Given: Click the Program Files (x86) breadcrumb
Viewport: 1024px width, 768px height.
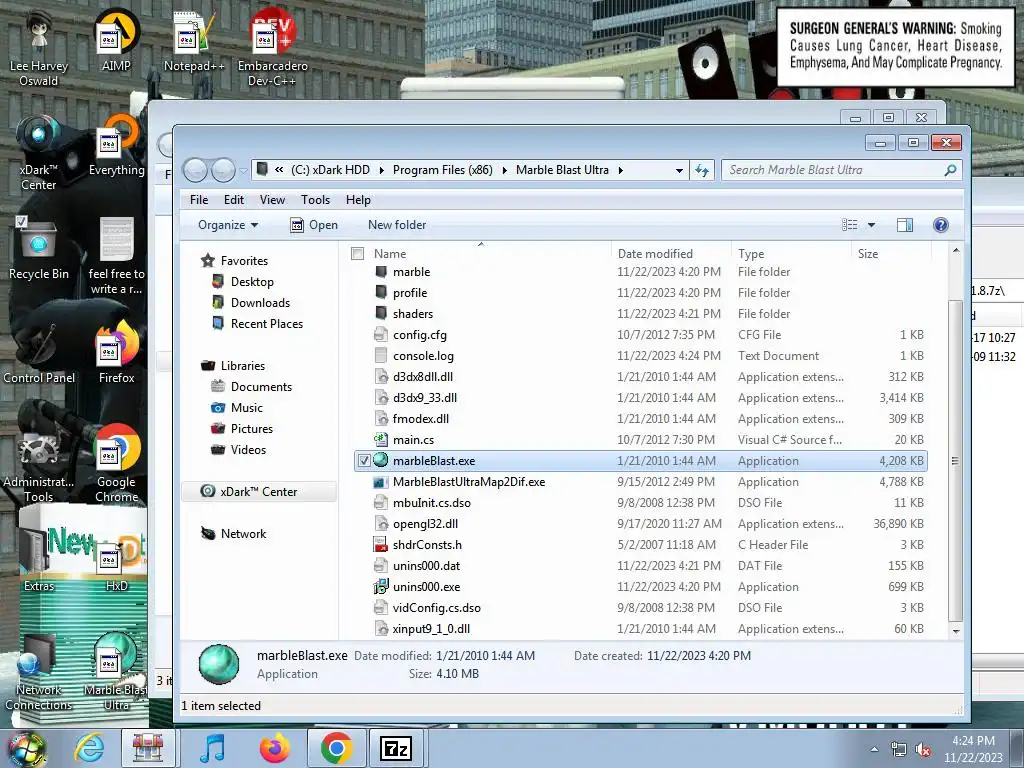Looking at the screenshot, I should [443, 170].
